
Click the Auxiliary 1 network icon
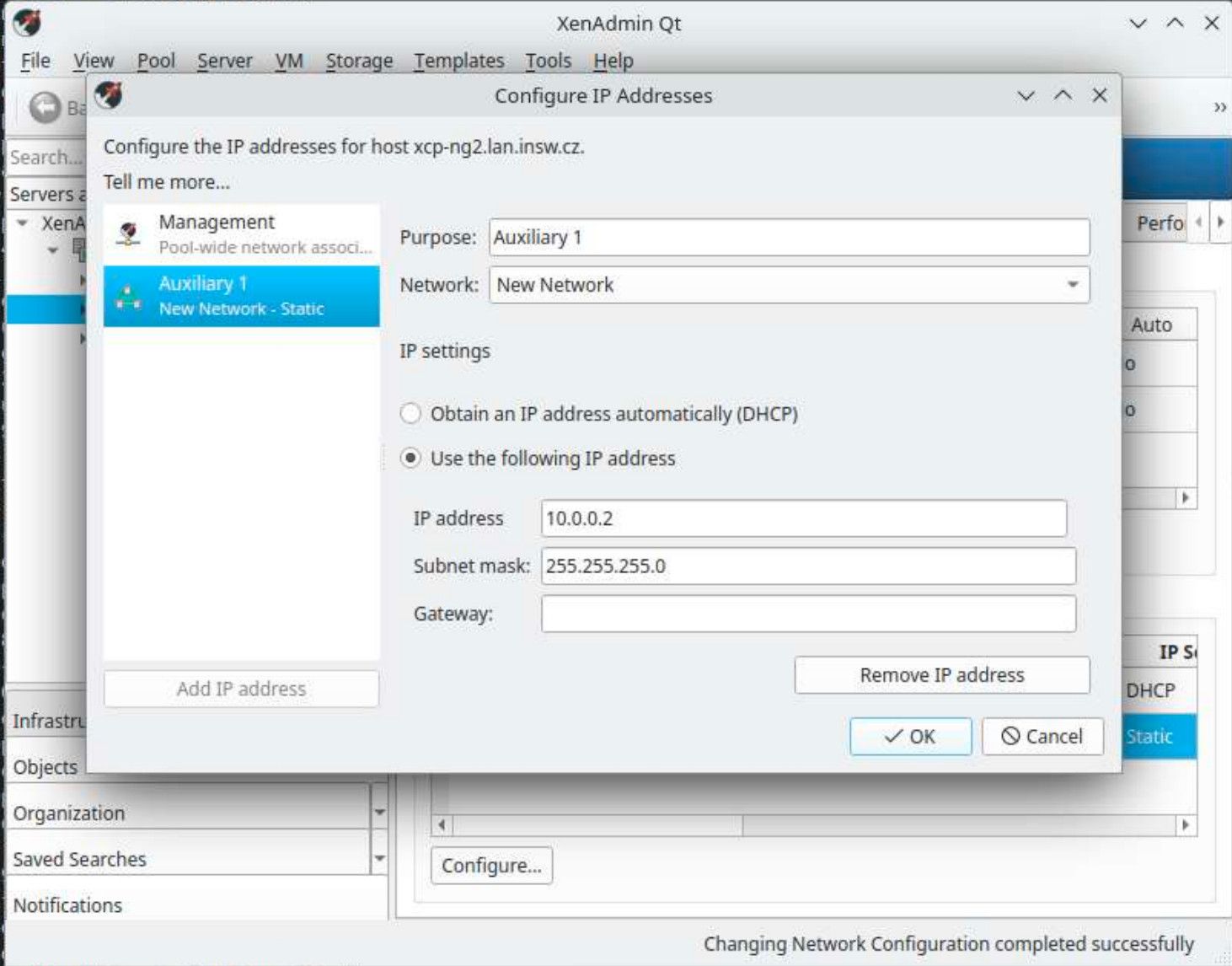(129, 297)
